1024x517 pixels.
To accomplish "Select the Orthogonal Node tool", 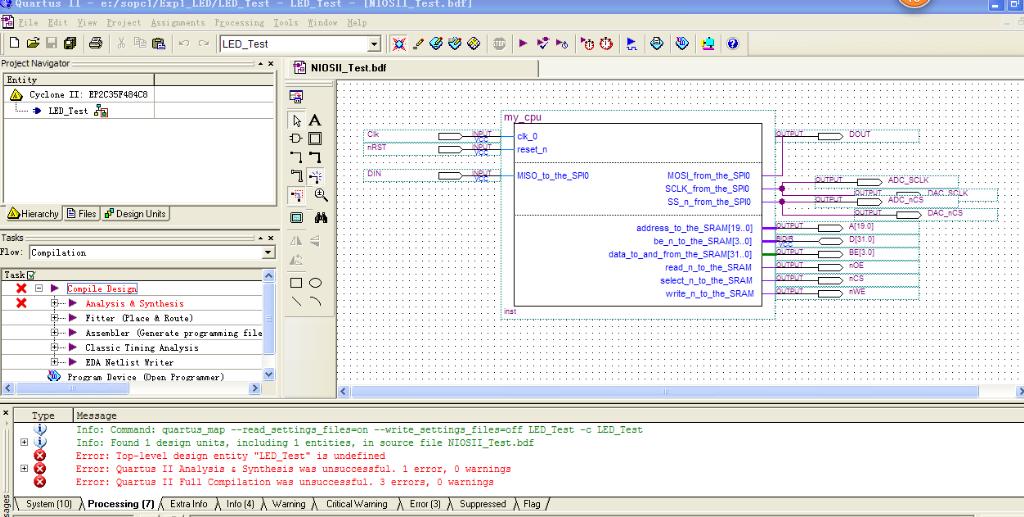I will point(296,157).
